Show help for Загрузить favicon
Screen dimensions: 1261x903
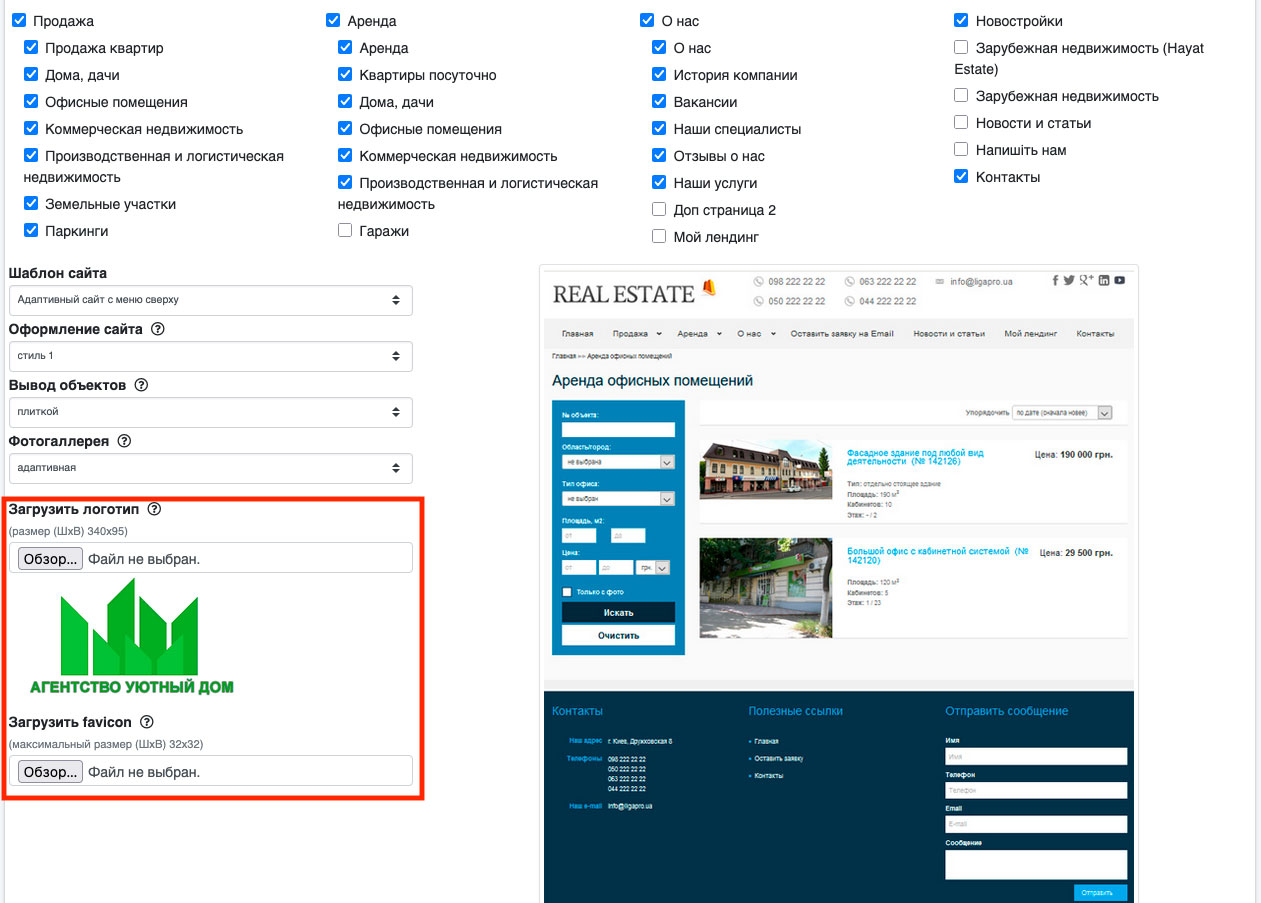coord(147,722)
